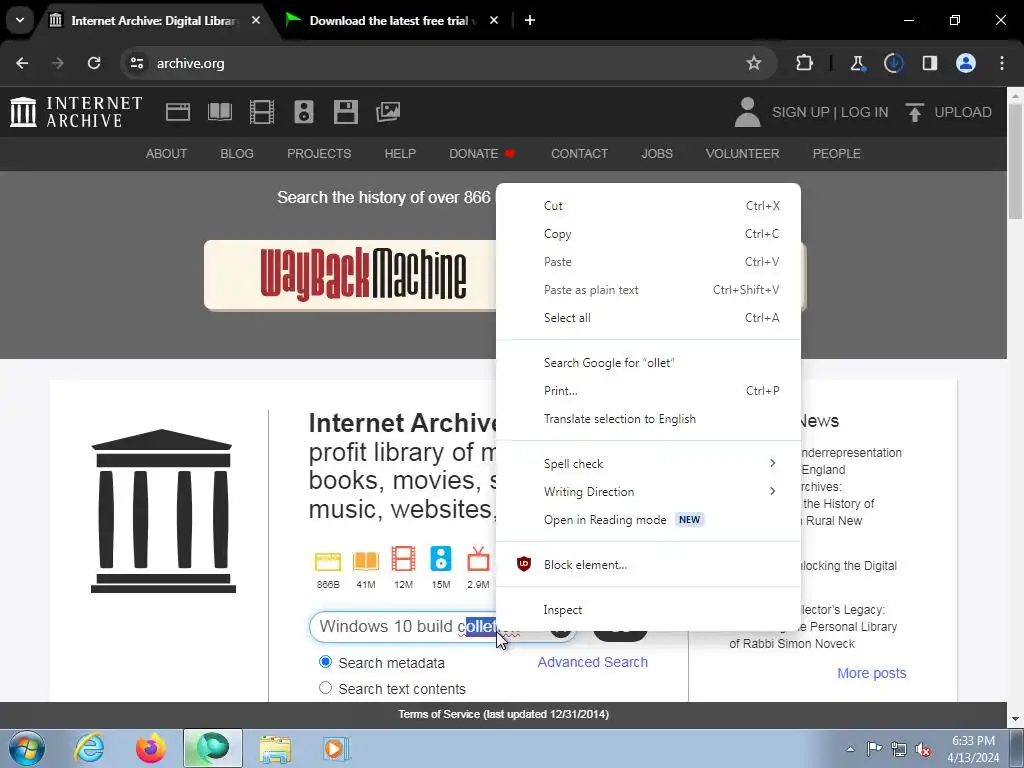Open the ABOUT nav link
The width and height of the screenshot is (1024, 768).
166,153
